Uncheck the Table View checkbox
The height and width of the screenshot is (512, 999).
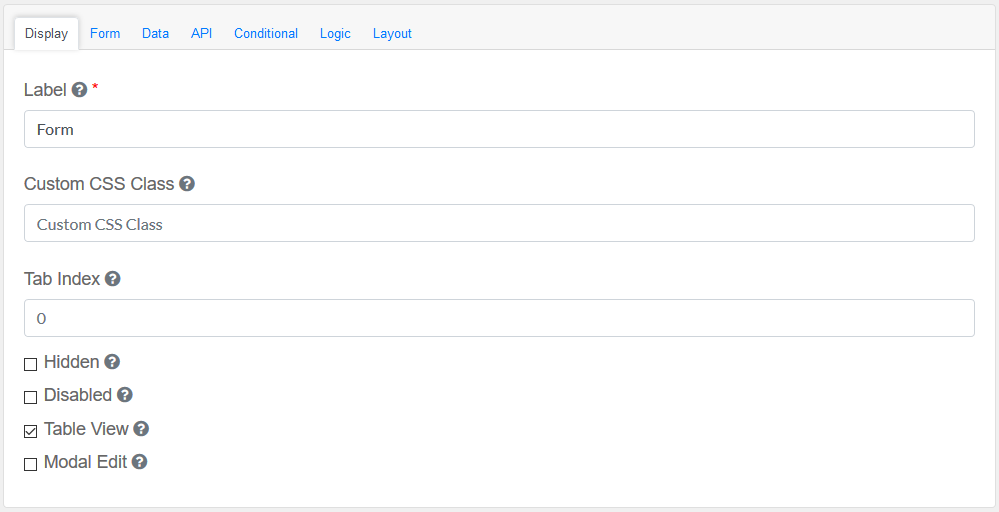[31, 431]
